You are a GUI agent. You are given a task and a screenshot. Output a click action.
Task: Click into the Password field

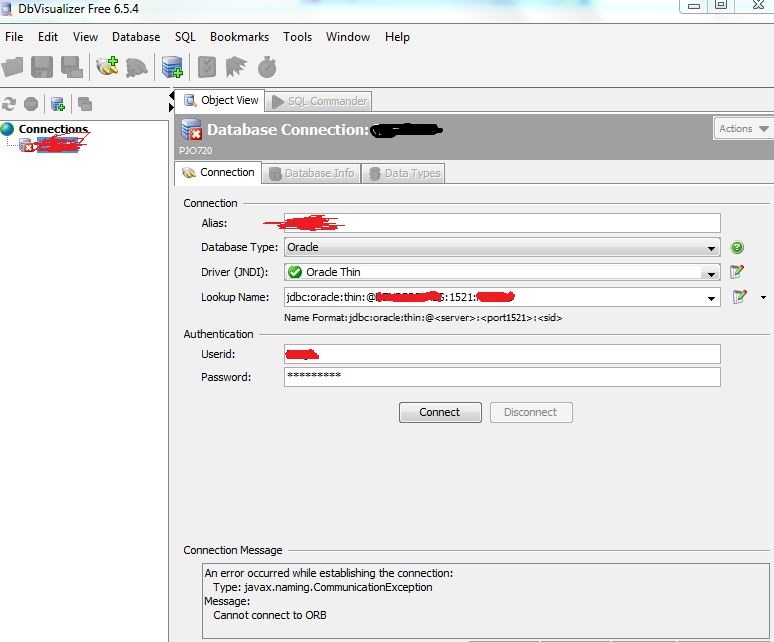tap(502, 377)
